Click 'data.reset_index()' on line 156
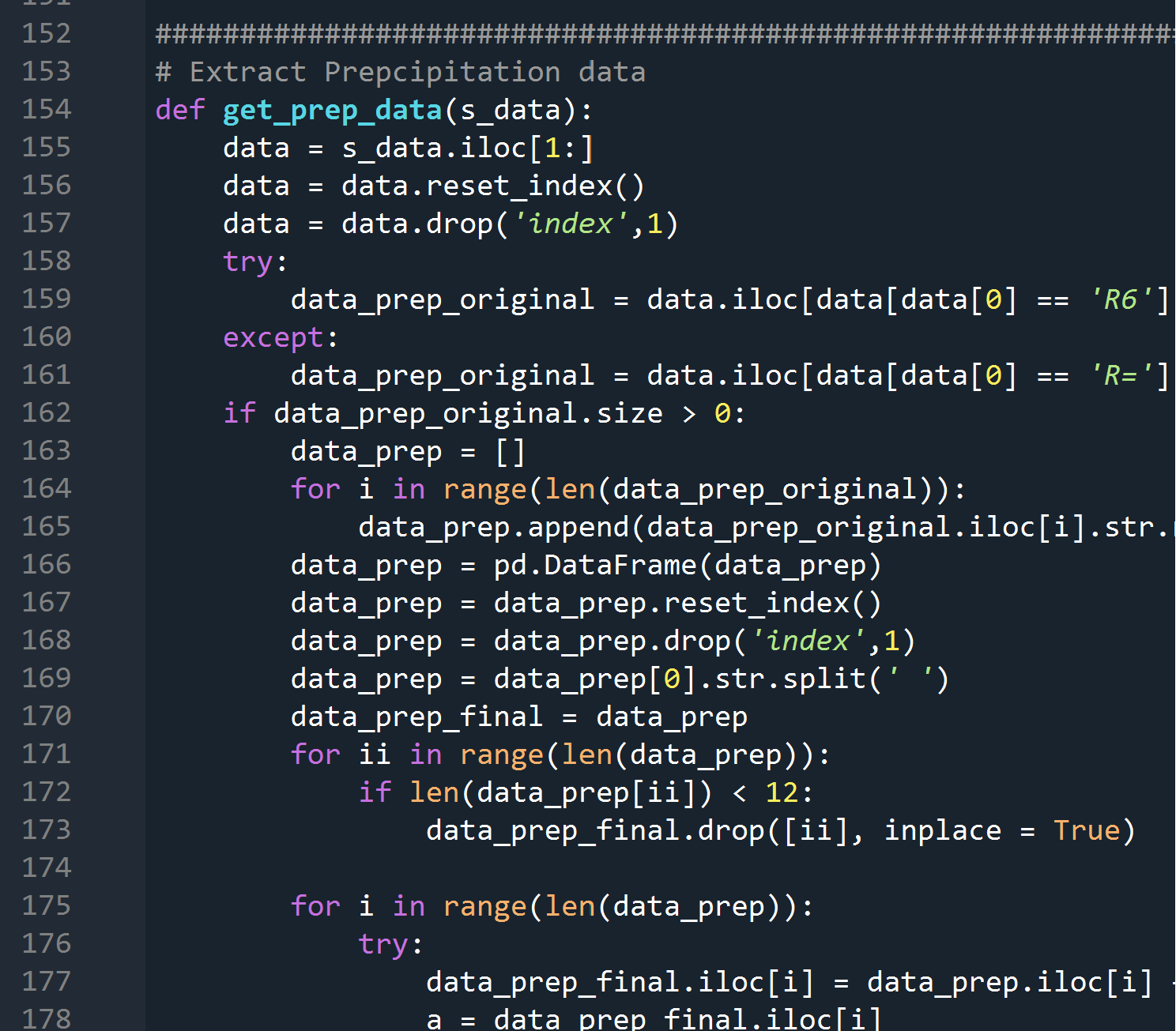 [493, 186]
